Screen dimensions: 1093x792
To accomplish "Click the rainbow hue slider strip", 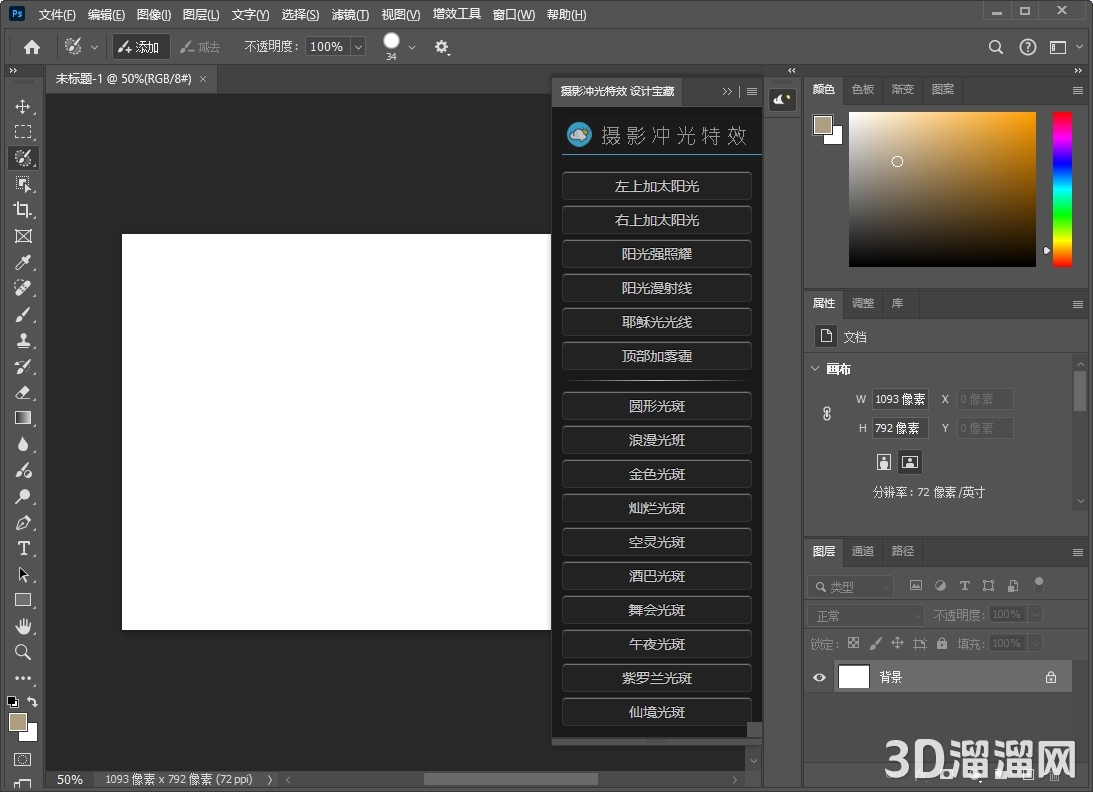I will point(1061,189).
